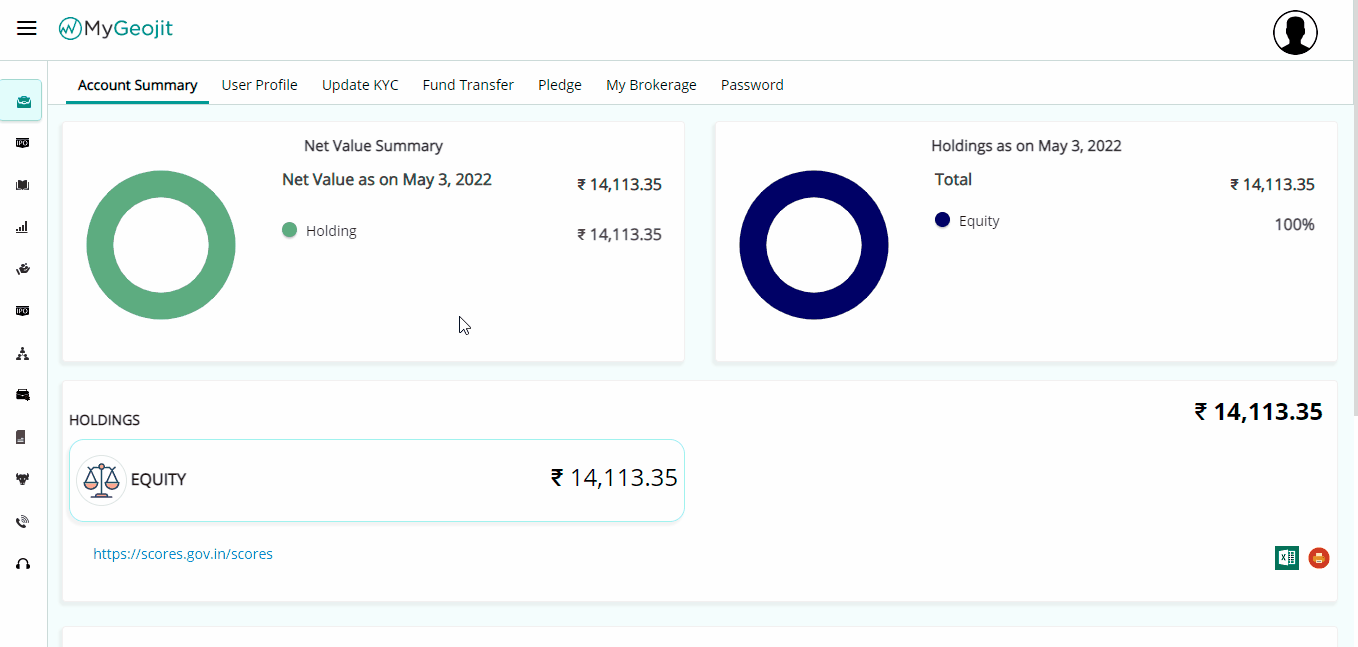
Task: Click the green Holding legend dot
Action: (290, 231)
